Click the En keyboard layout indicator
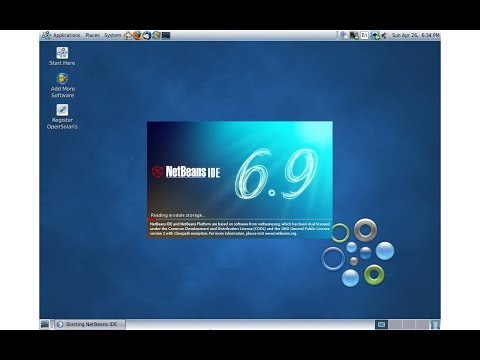This screenshot has height=360, width=480. 364,35
